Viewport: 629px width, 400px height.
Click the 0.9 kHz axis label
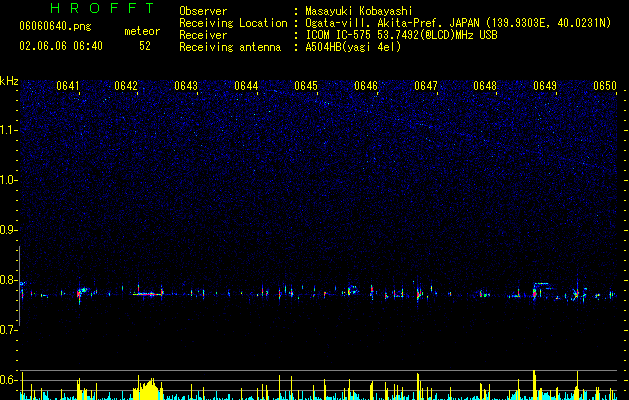click(x=9, y=230)
